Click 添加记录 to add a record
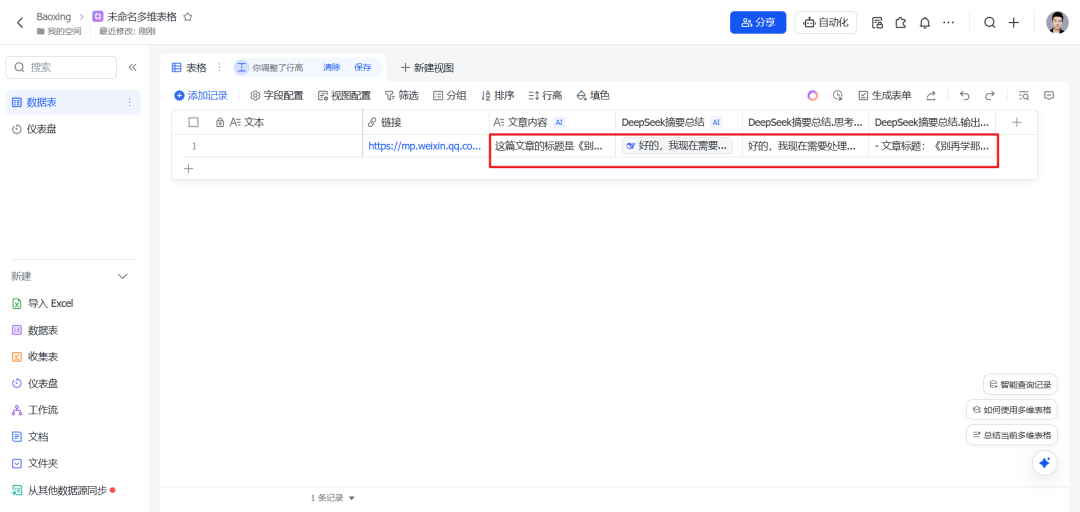The image size is (1080, 512). coord(200,96)
